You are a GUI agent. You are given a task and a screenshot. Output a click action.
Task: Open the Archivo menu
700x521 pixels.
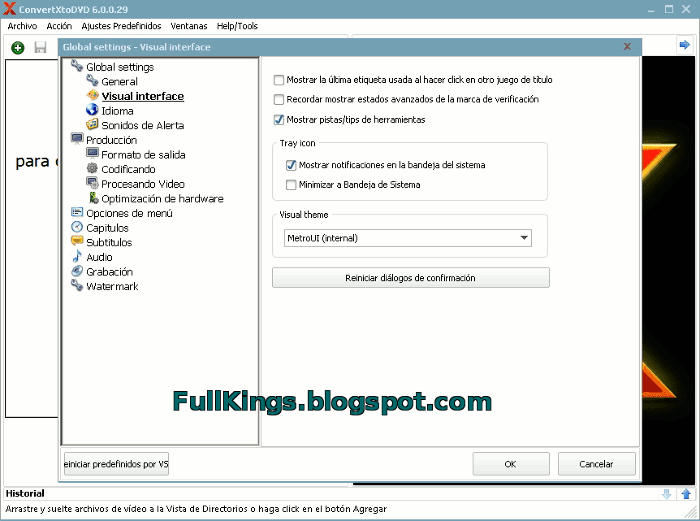point(22,26)
